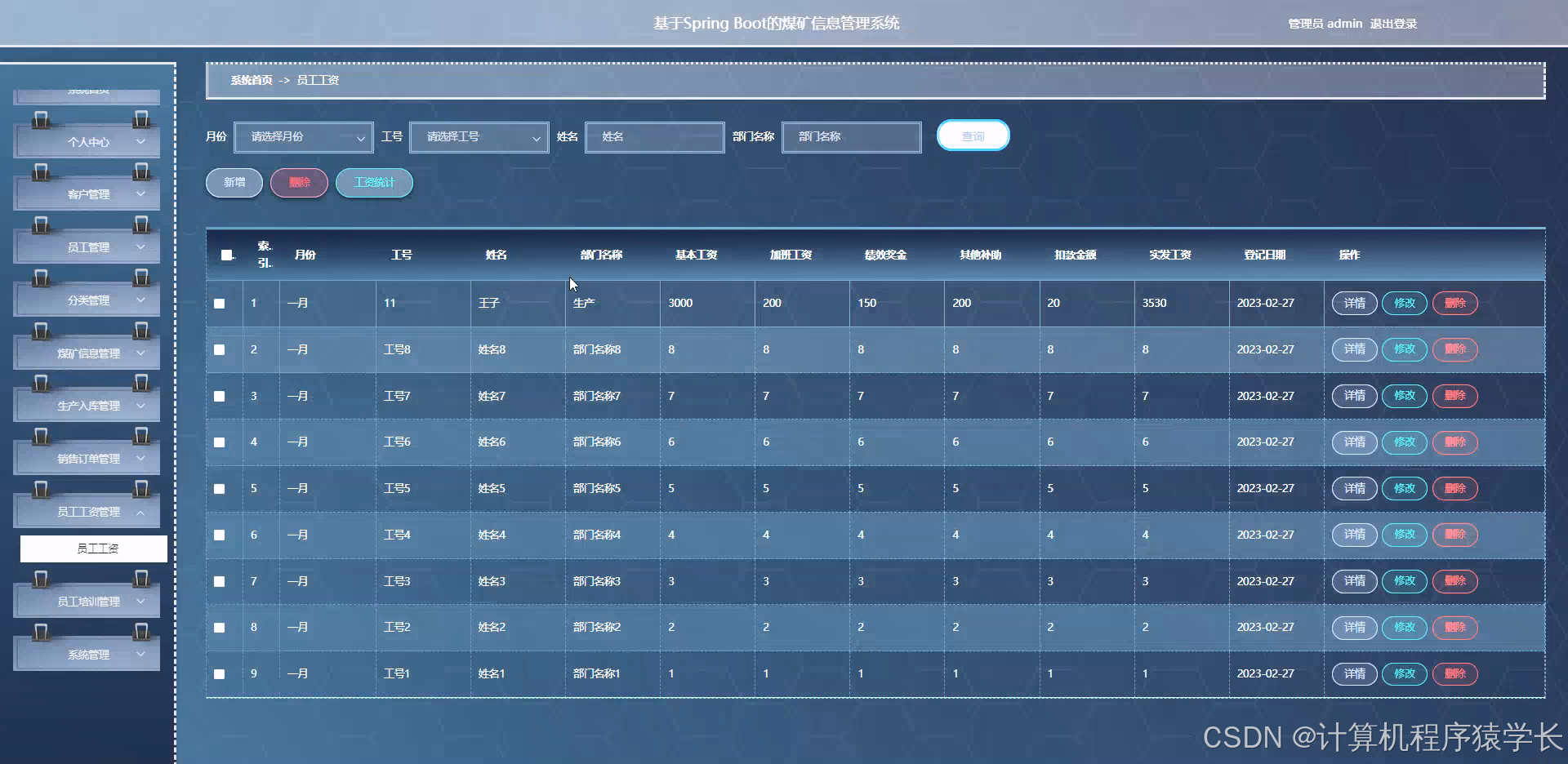This screenshot has height=764, width=1568.
Task: Tick the checkbox for row 工号4
Action: [x=220, y=535]
